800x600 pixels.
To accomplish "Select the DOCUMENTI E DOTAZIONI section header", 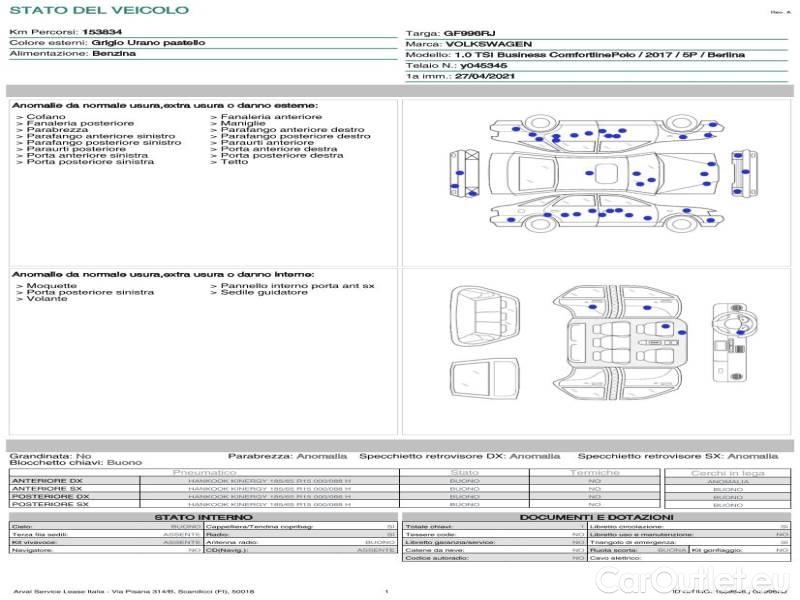I will [x=595, y=516].
